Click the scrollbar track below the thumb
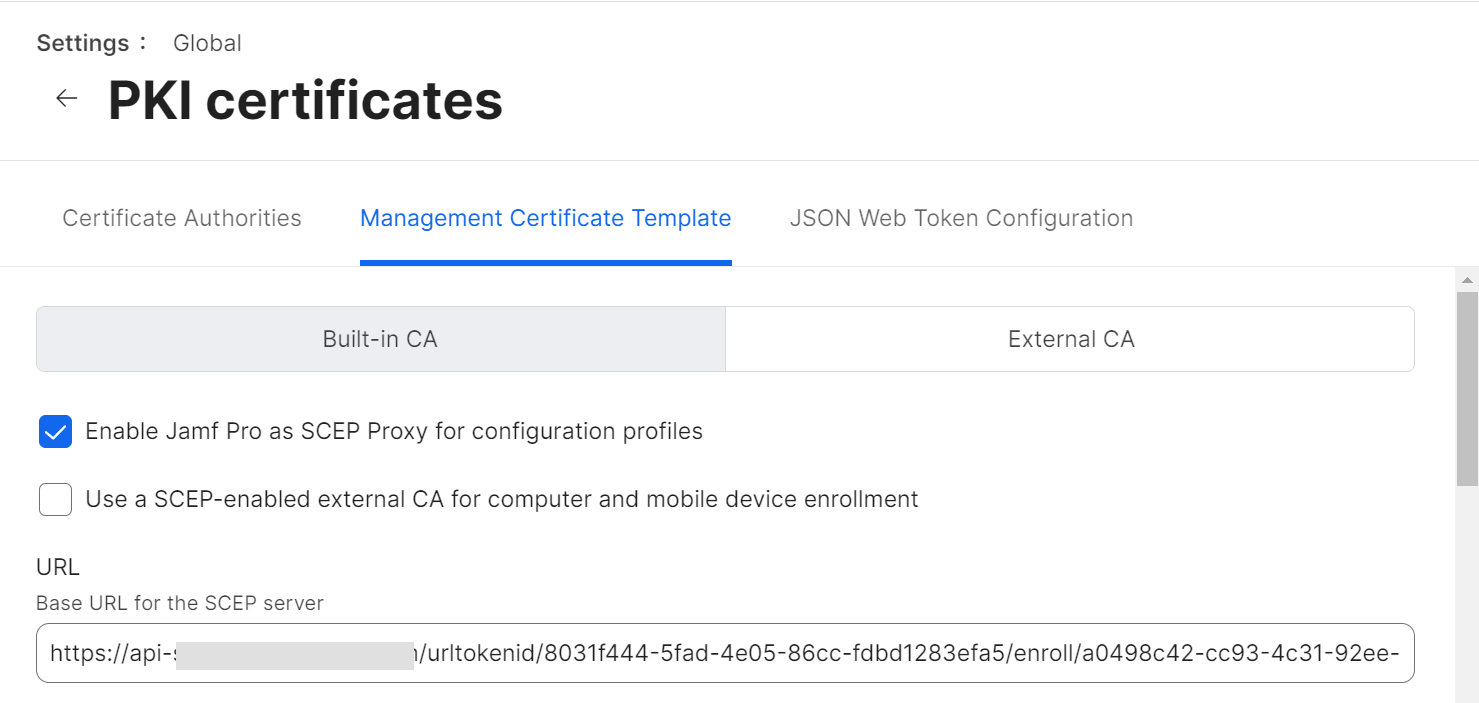 coord(1467,600)
